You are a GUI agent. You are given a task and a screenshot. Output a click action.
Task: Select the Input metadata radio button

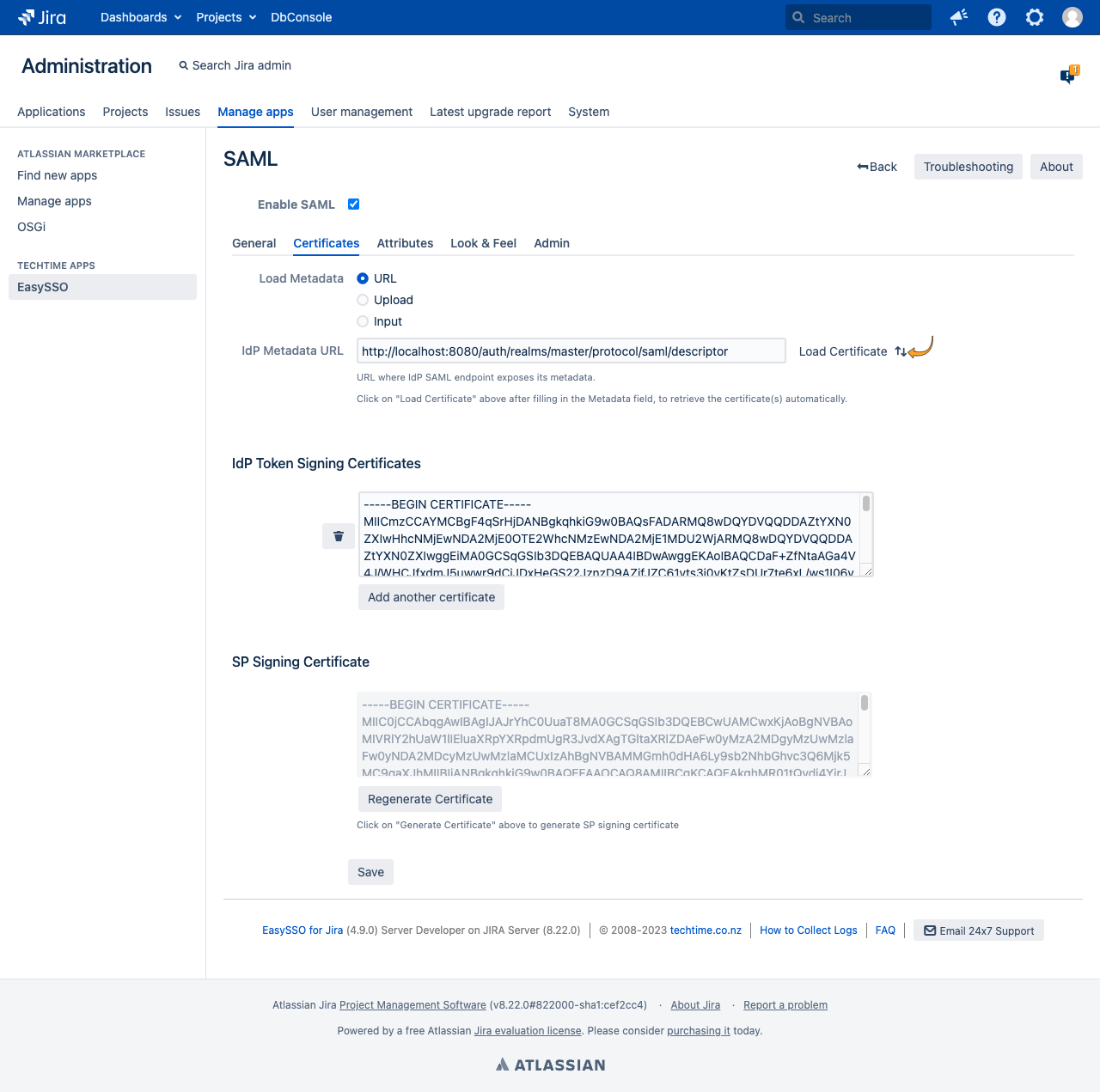click(x=363, y=321)
